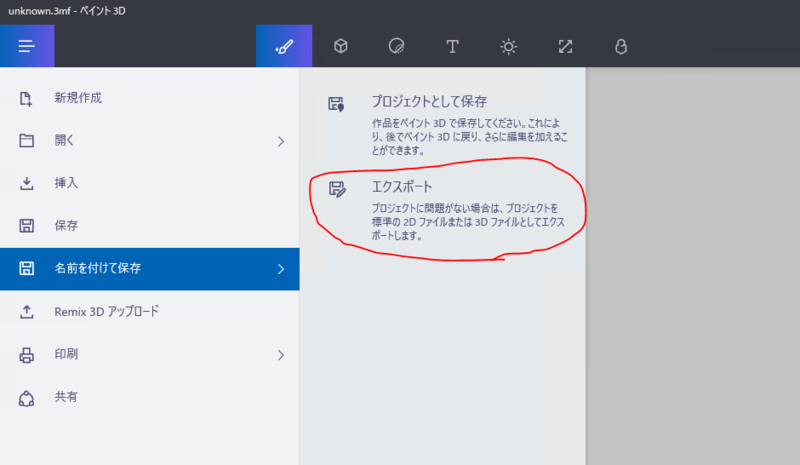Image resolution: width=800 pixels, height=465 pixels.
Task: Click the new file icon beside 新規作成
Action: (x=26, y=99)
